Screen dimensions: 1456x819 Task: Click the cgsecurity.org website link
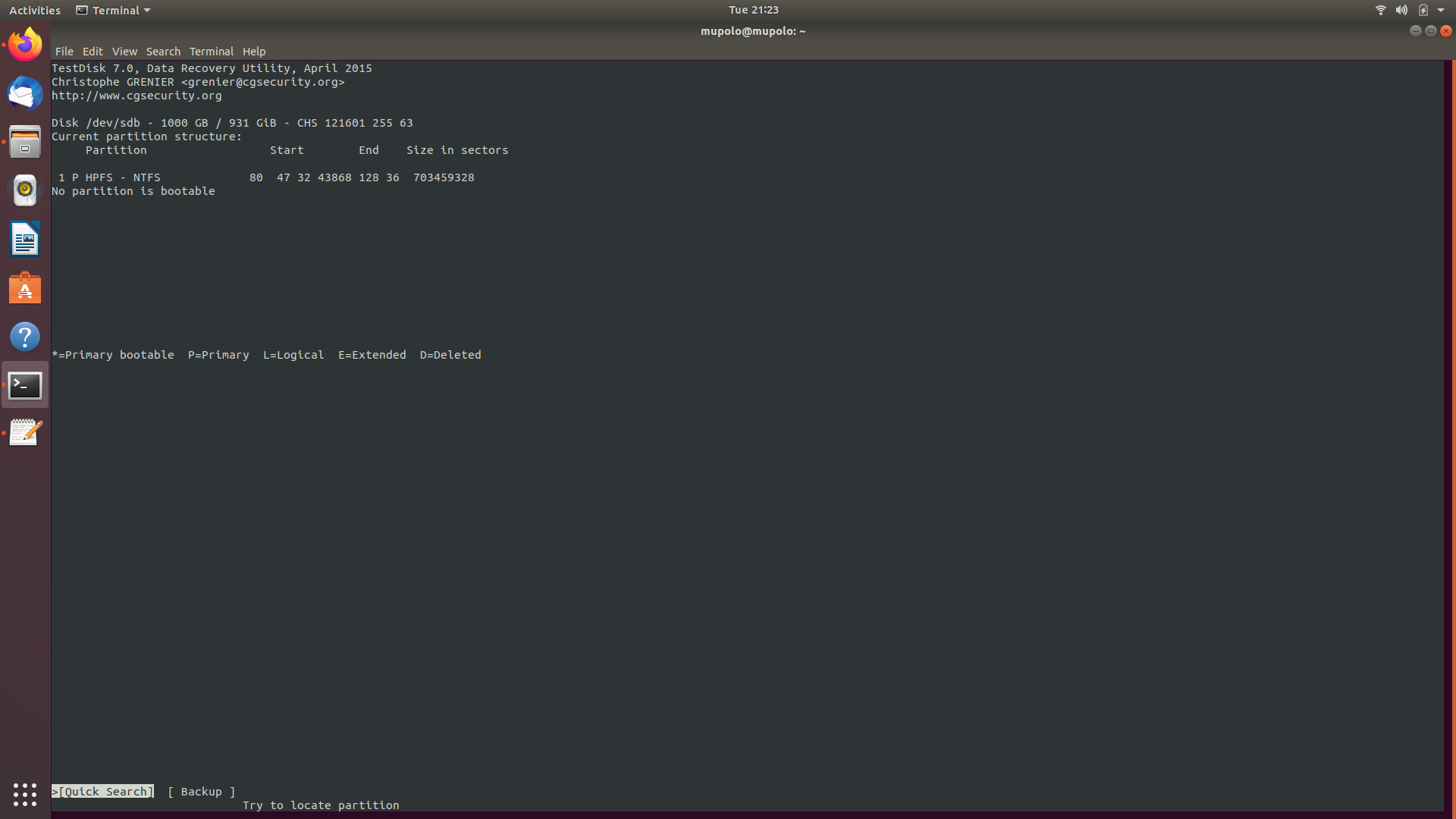tap(136, 96)
